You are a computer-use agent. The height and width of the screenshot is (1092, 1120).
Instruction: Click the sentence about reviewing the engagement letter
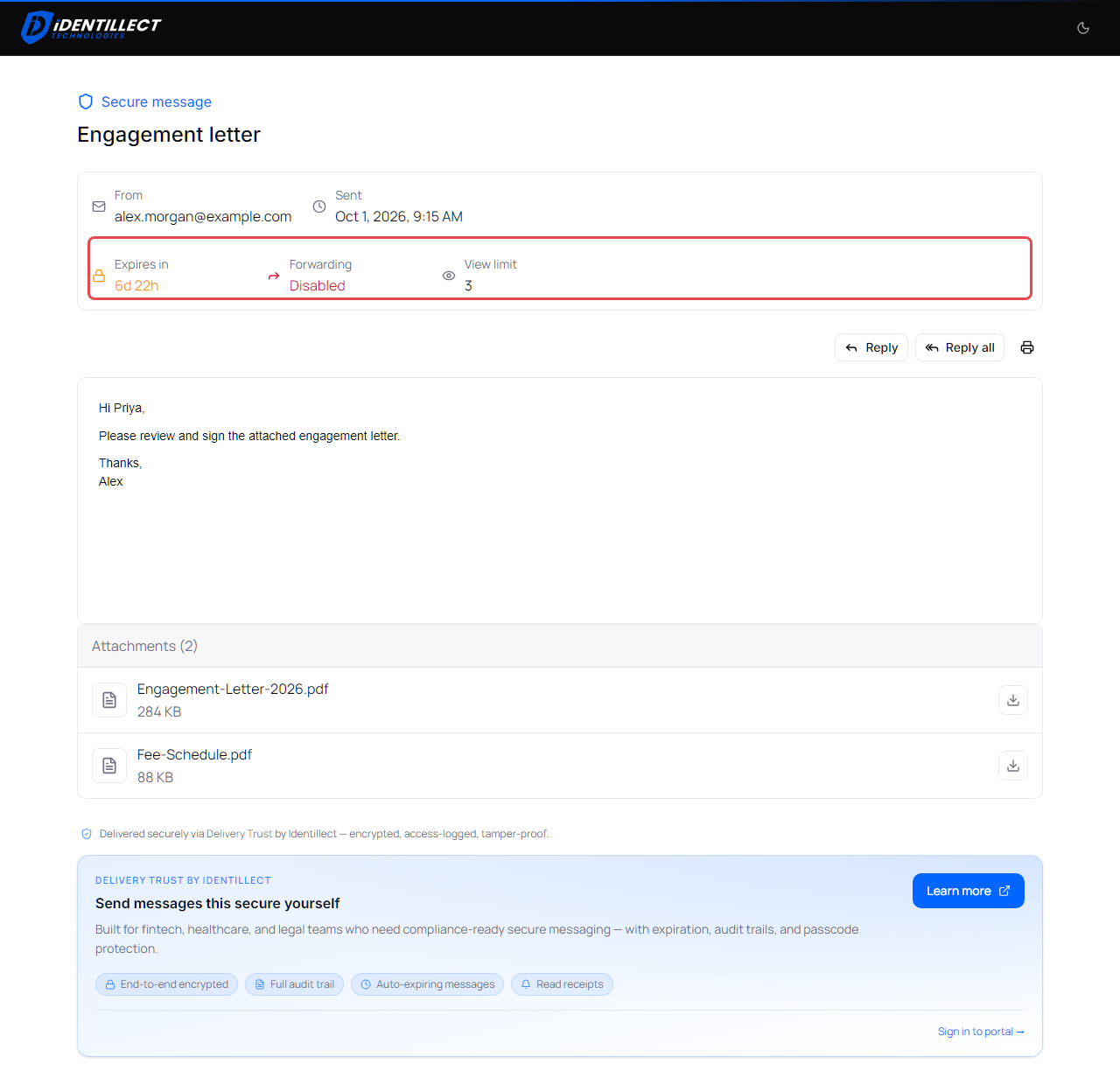click(249, 436)
